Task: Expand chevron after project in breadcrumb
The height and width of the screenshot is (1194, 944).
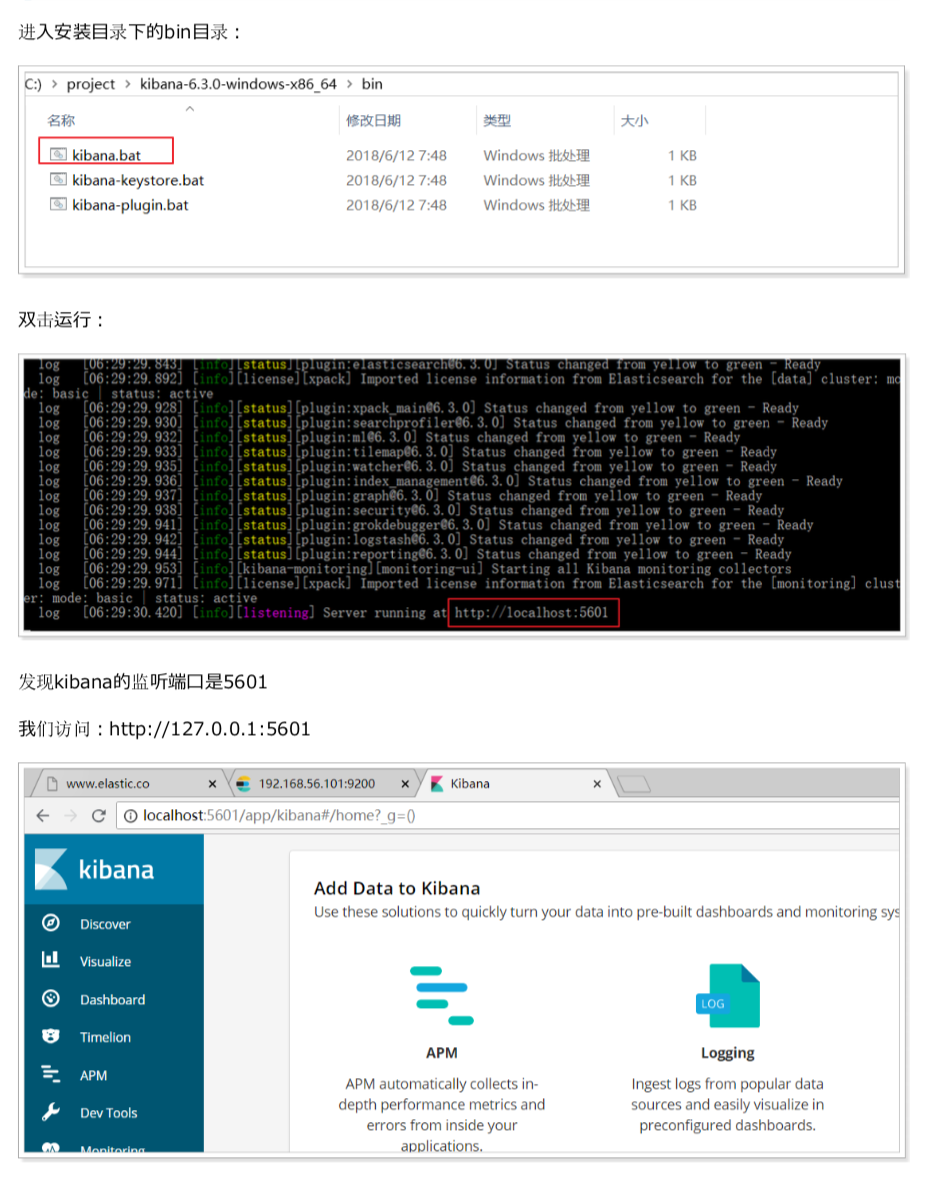Action: (127, 84)
